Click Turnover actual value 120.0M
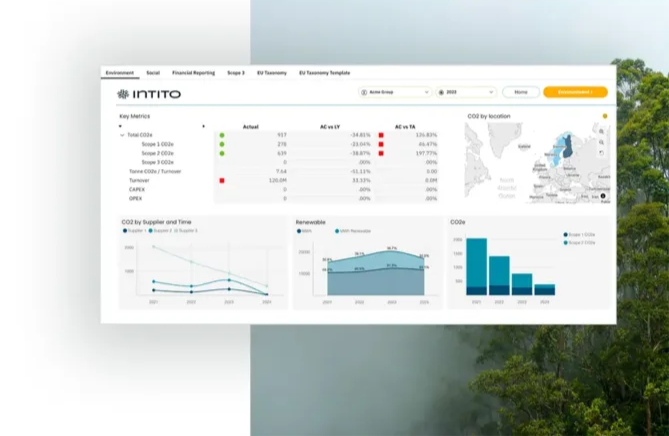Screen dimensions: 669x436 point(277,180)
